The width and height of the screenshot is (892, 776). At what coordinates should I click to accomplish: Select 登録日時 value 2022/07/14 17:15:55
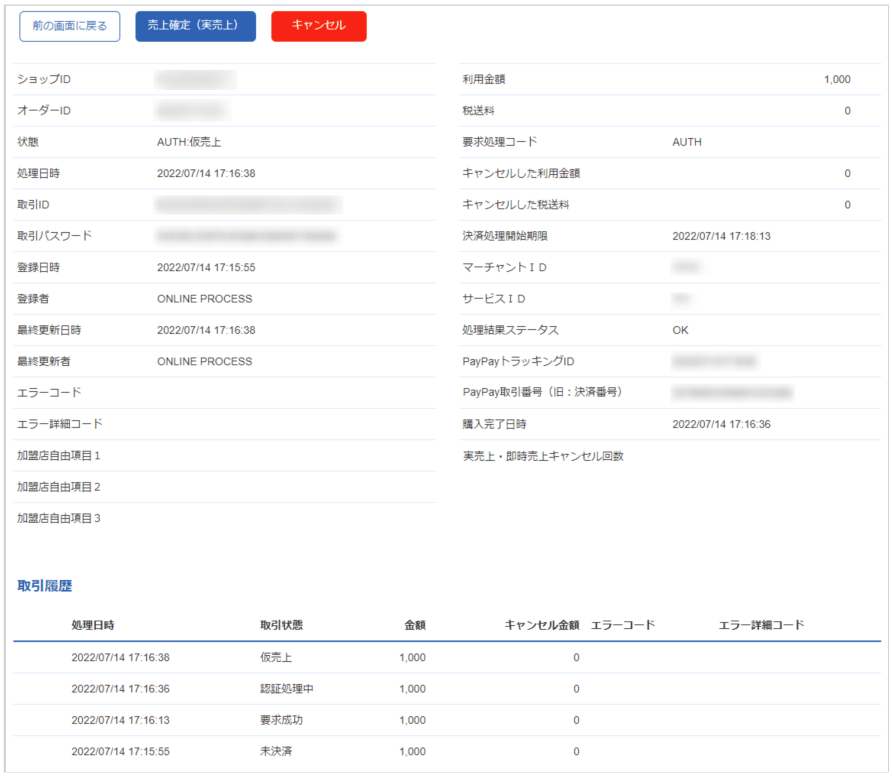206,267
